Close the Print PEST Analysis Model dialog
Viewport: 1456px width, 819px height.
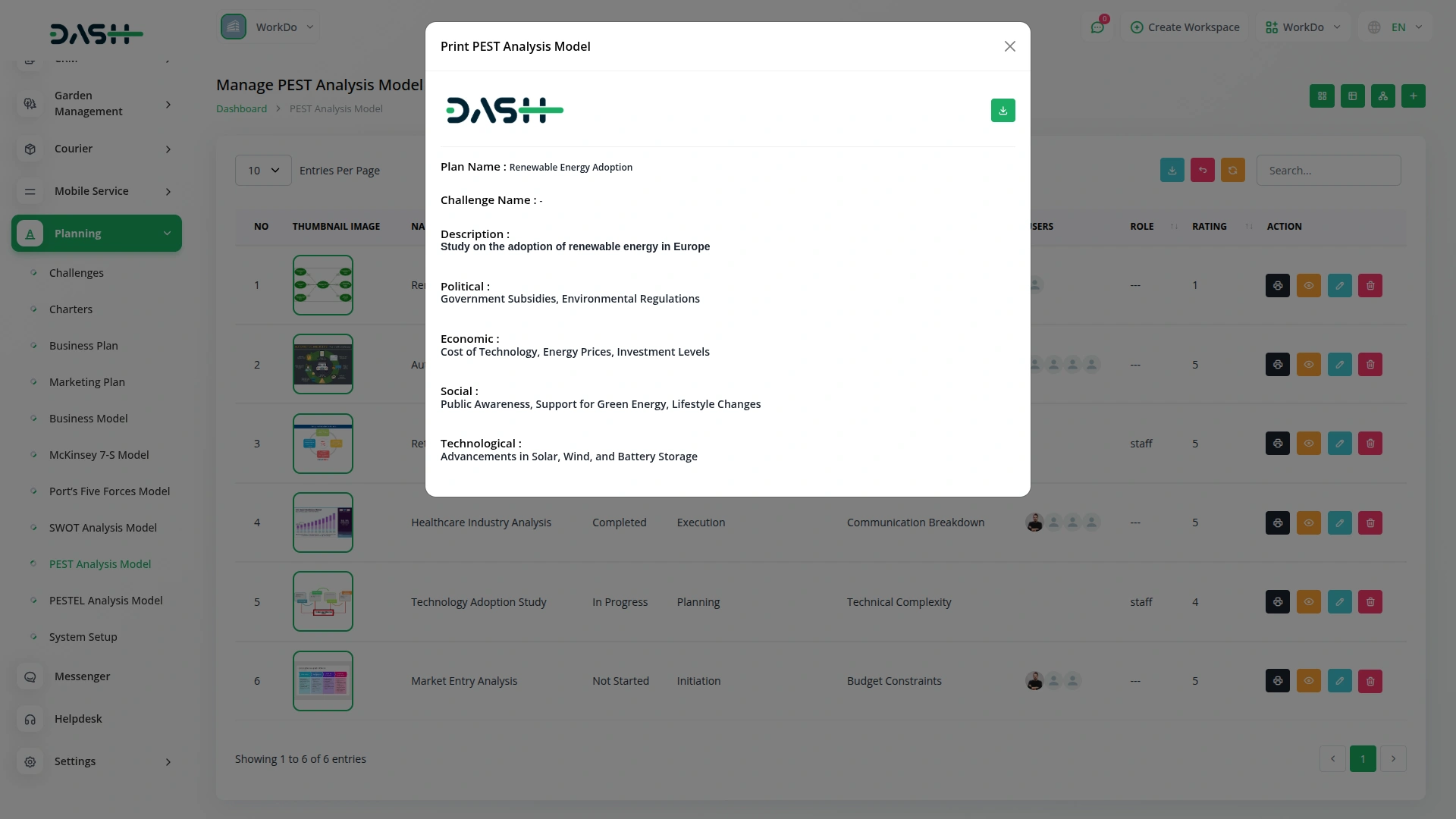pos(1009,46)
